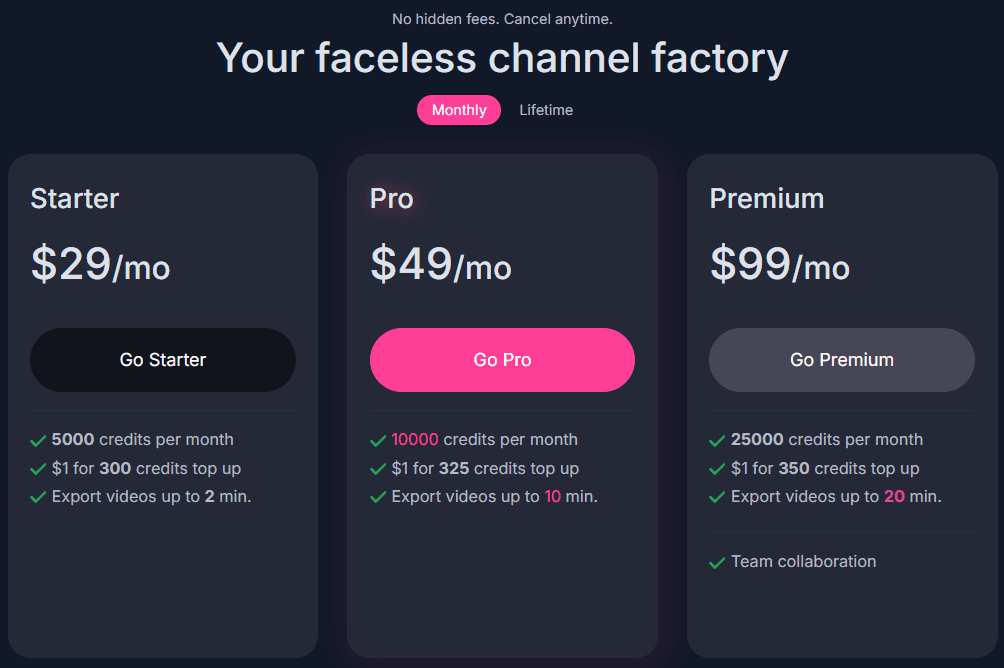Click checkmark by Export videos up to 2 min
Image resolution: width=1004 pixels, height=668 pixels.
point(38,497)
